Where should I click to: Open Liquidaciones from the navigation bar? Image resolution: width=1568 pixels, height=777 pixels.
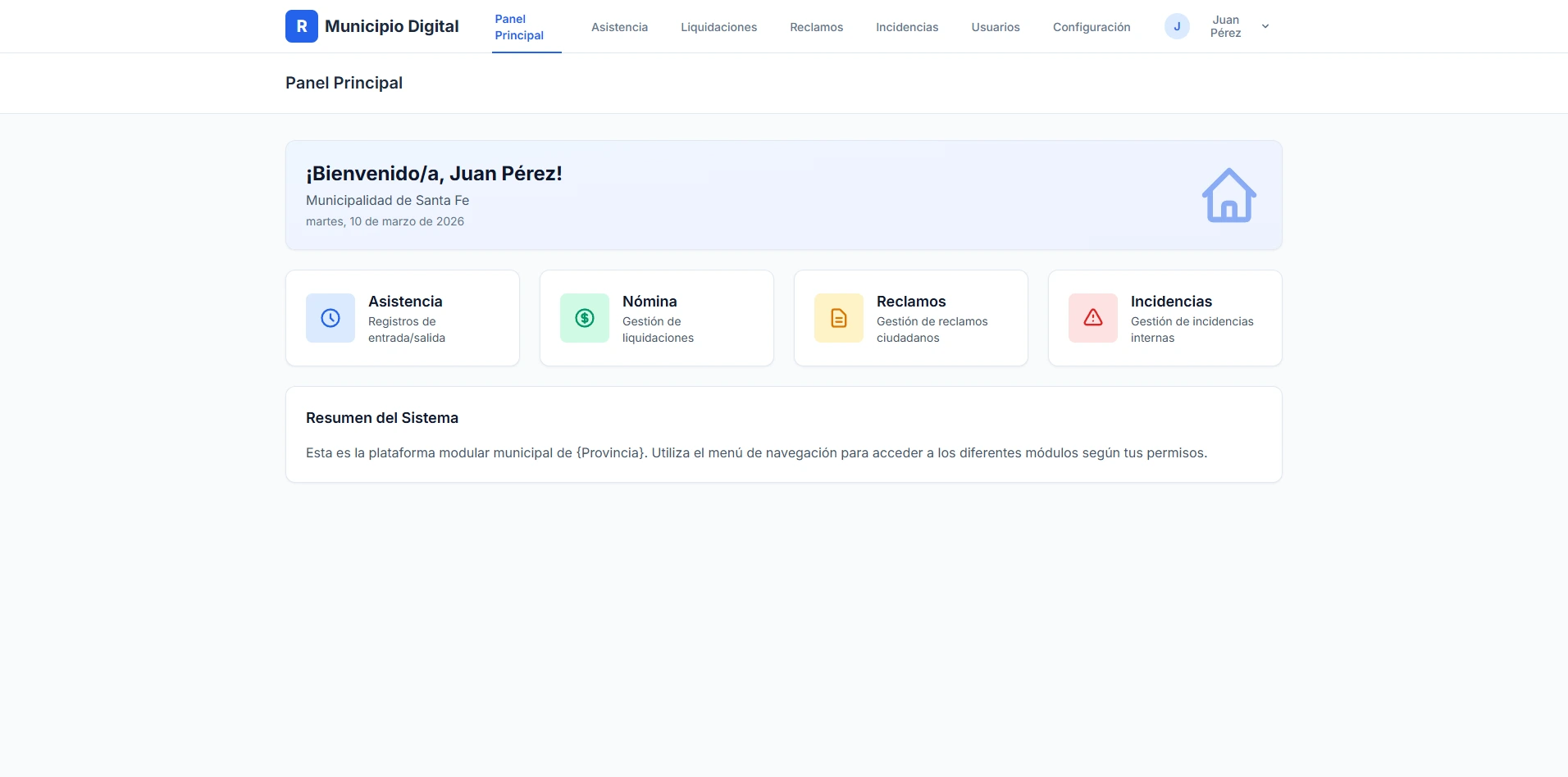[x=718, y=27]
